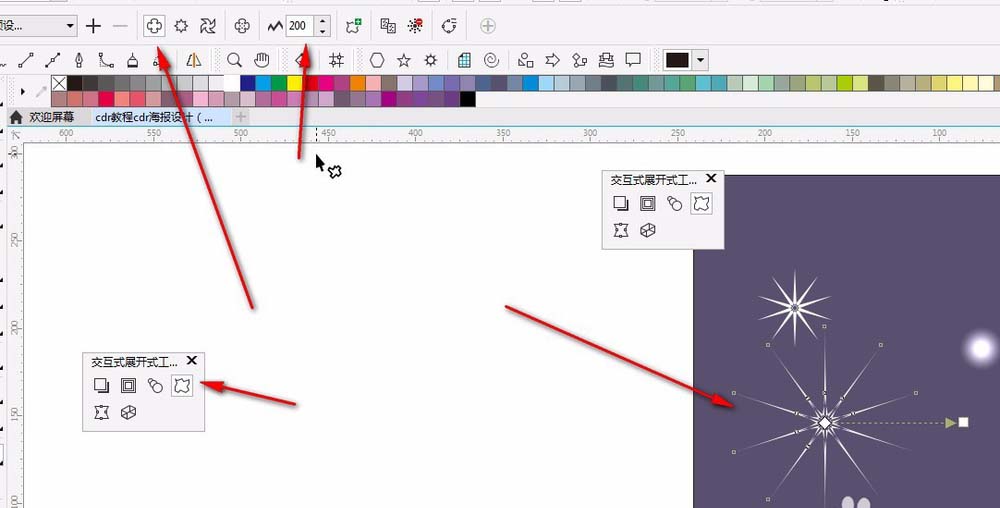The image size is (1000, 508).
Task: Select distort tool in white-page flyout
Action: [x=182, y=385]
